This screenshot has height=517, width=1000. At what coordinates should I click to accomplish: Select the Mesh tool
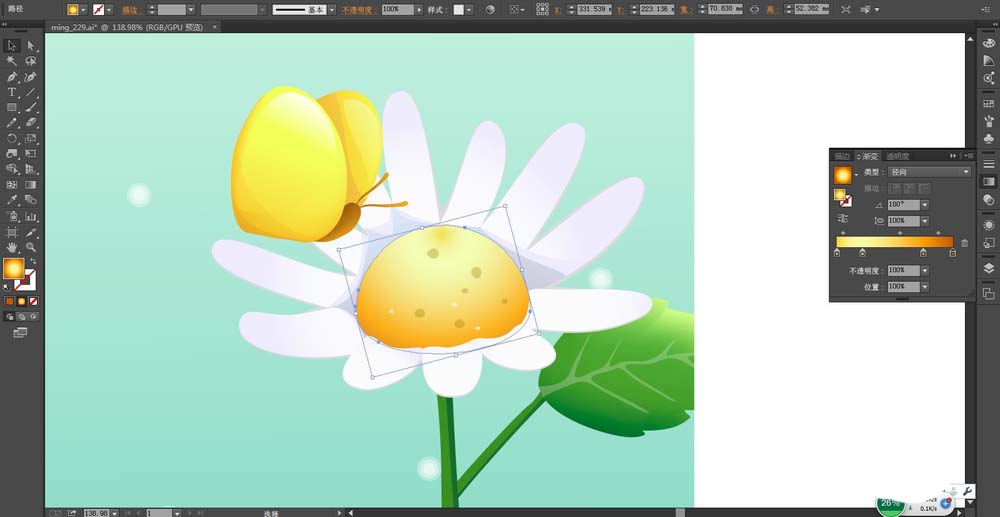pyautogui.click(x=11, y=184)
